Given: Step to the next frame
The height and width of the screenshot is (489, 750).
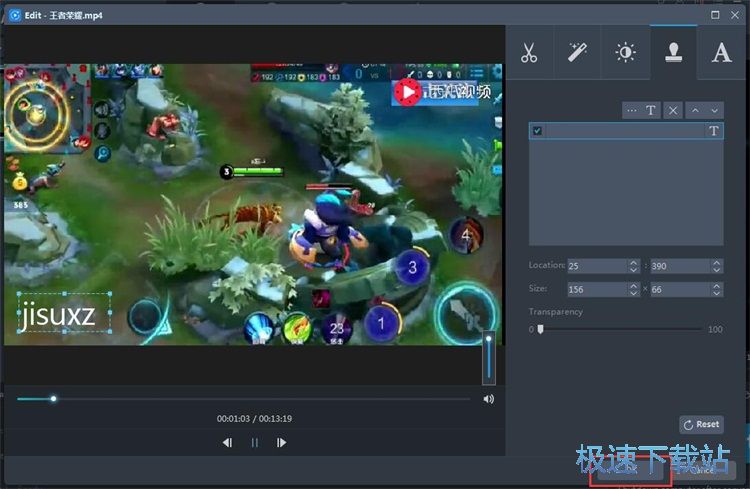Looking at the screenshot, I should tap(281, 442).
